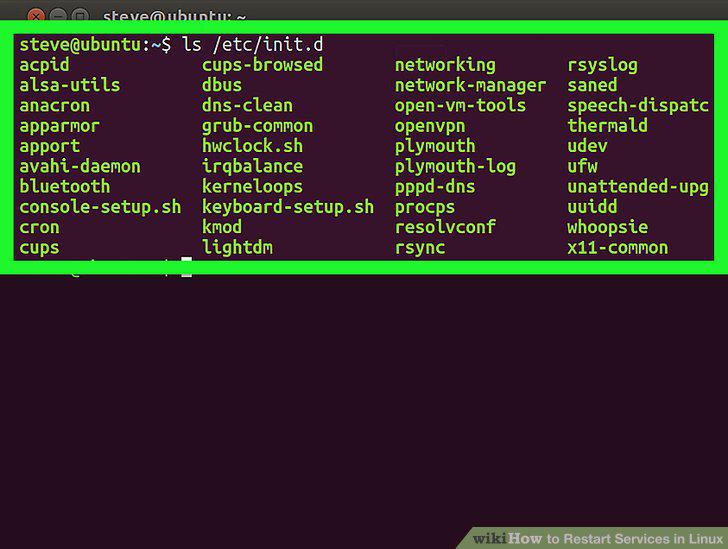Image resolution: width=728 pixels, height=549 pixels.
Task: Select the "saned" entry
Action: tap(592, 85)
